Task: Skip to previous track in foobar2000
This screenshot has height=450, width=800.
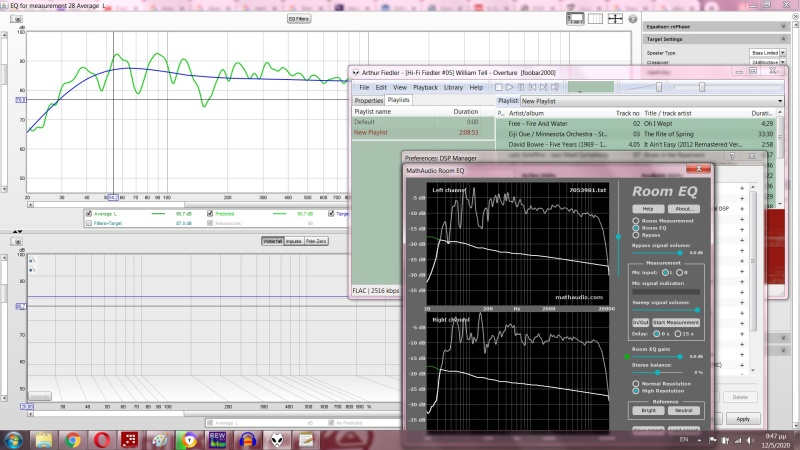Action: (x=532, y=87)
